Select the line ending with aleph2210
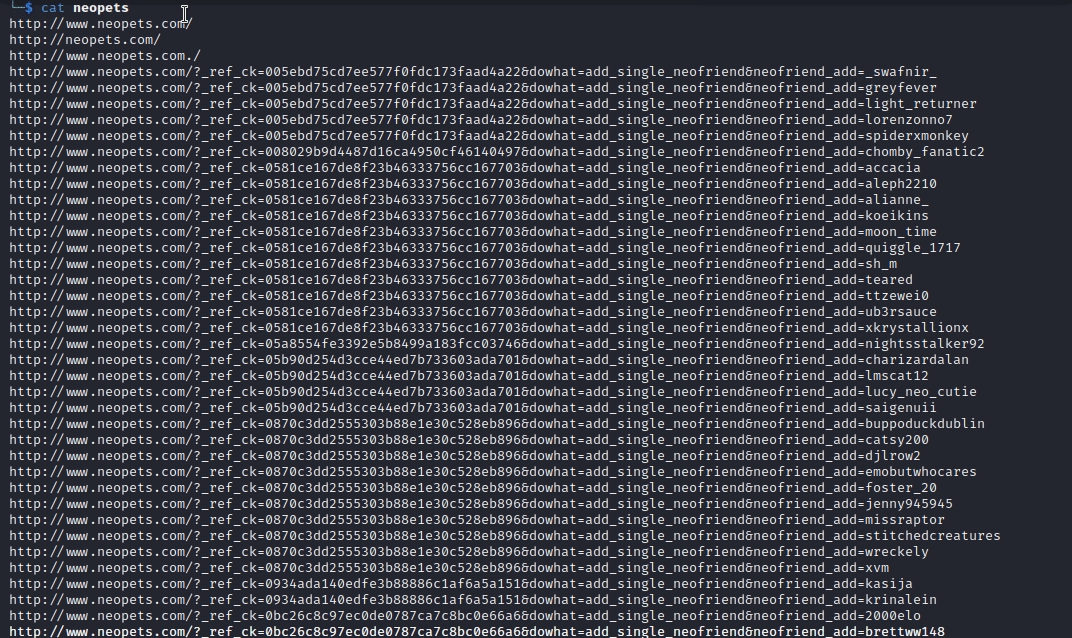The height and width of the screenshot is (638, 1072). (473, 183)
